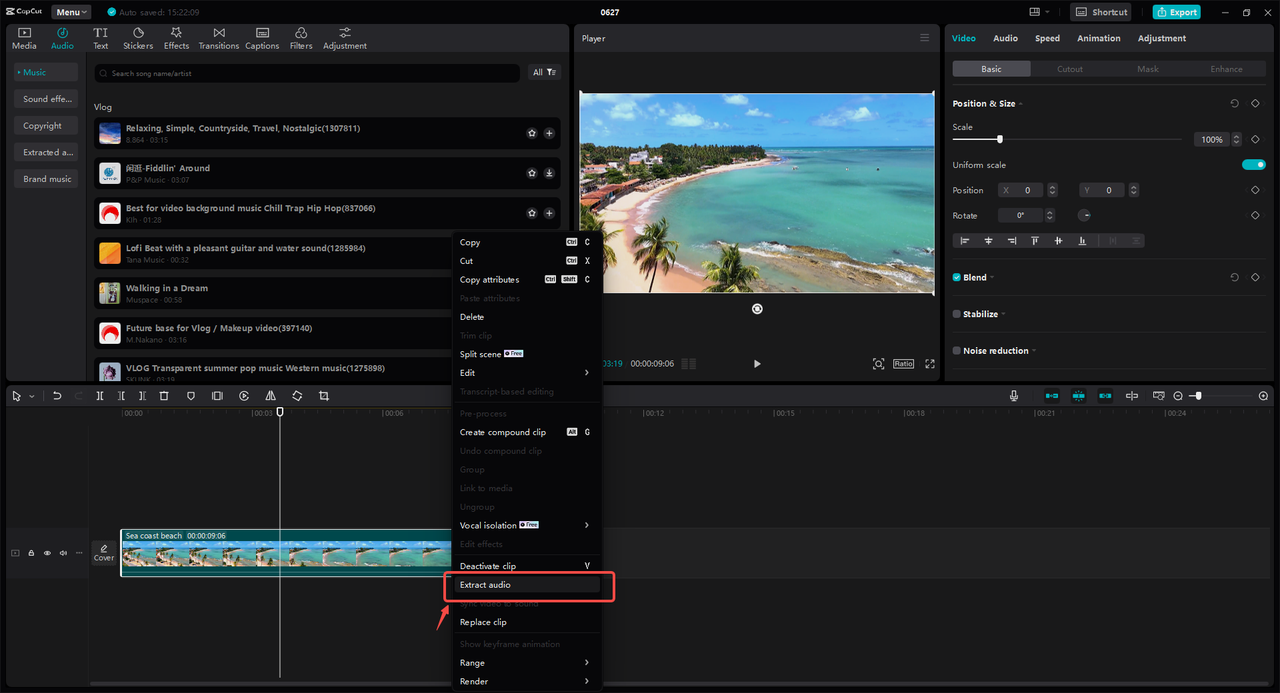Click the undo arrow in the timeline toolbar
The width and height of the screenshot is (1280, 693).
click(57, 396)
